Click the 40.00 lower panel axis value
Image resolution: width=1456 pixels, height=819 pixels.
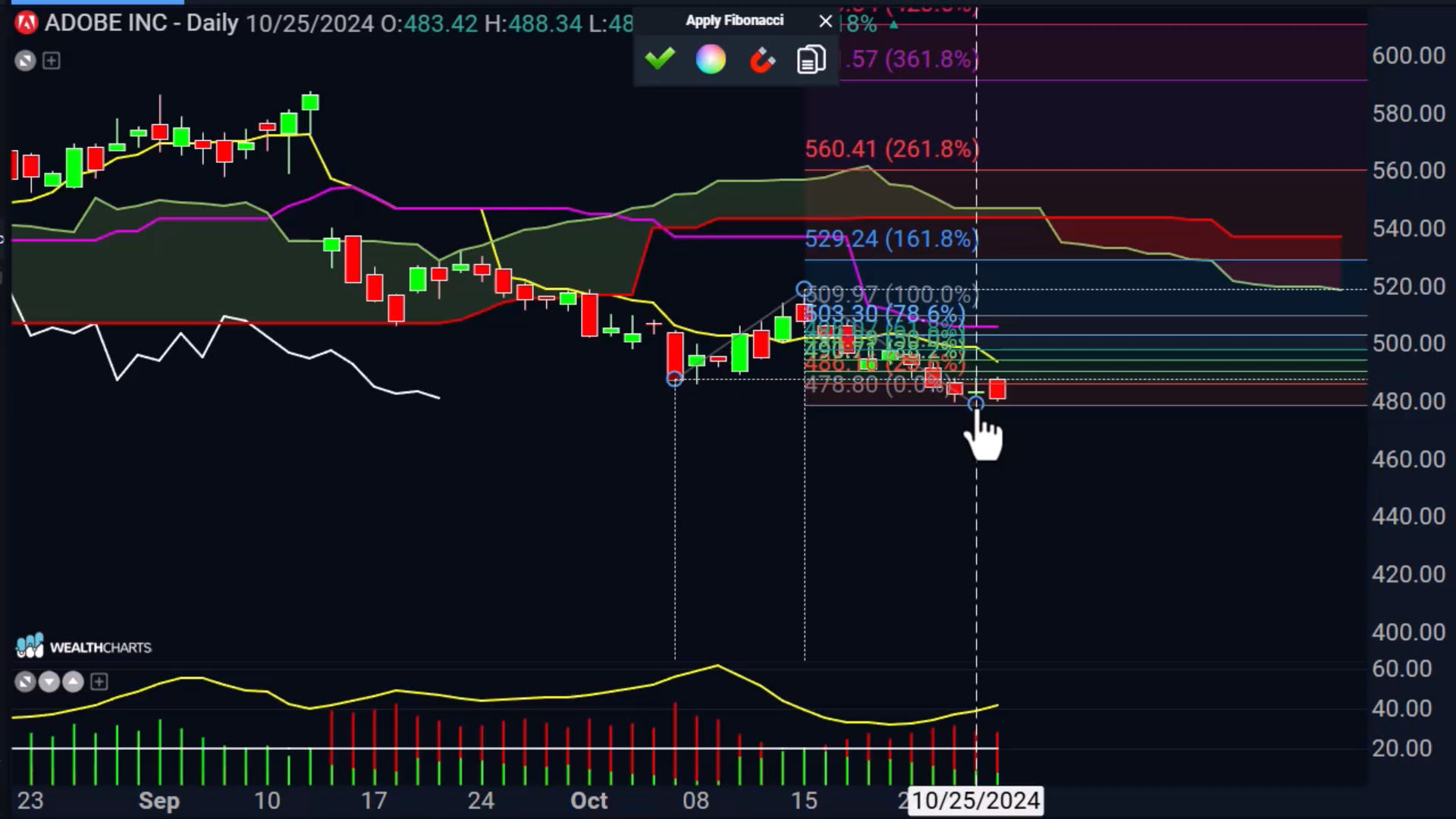point(1401,708)
